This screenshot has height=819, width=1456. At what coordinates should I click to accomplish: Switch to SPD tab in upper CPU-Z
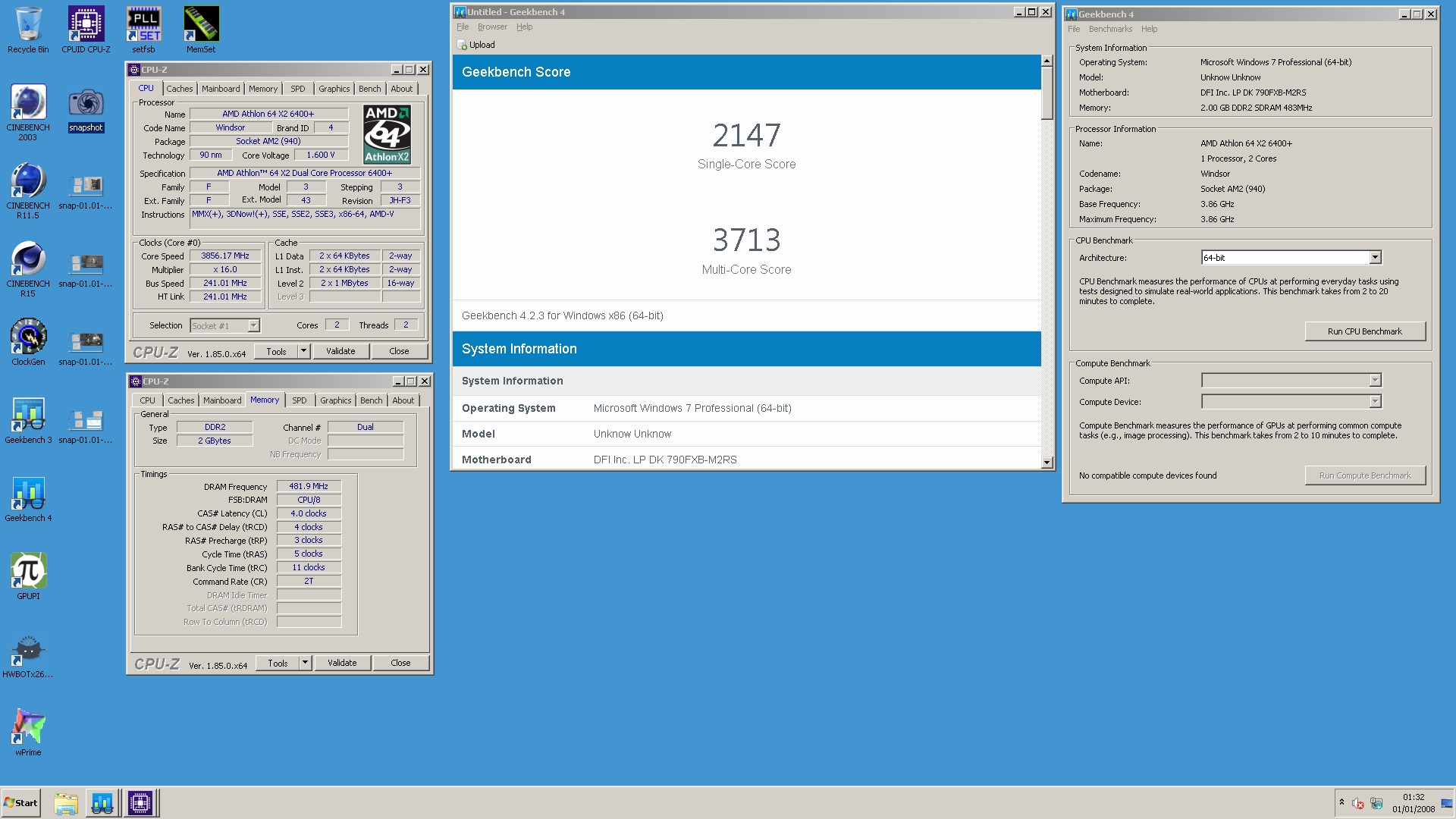click(298, 89)
